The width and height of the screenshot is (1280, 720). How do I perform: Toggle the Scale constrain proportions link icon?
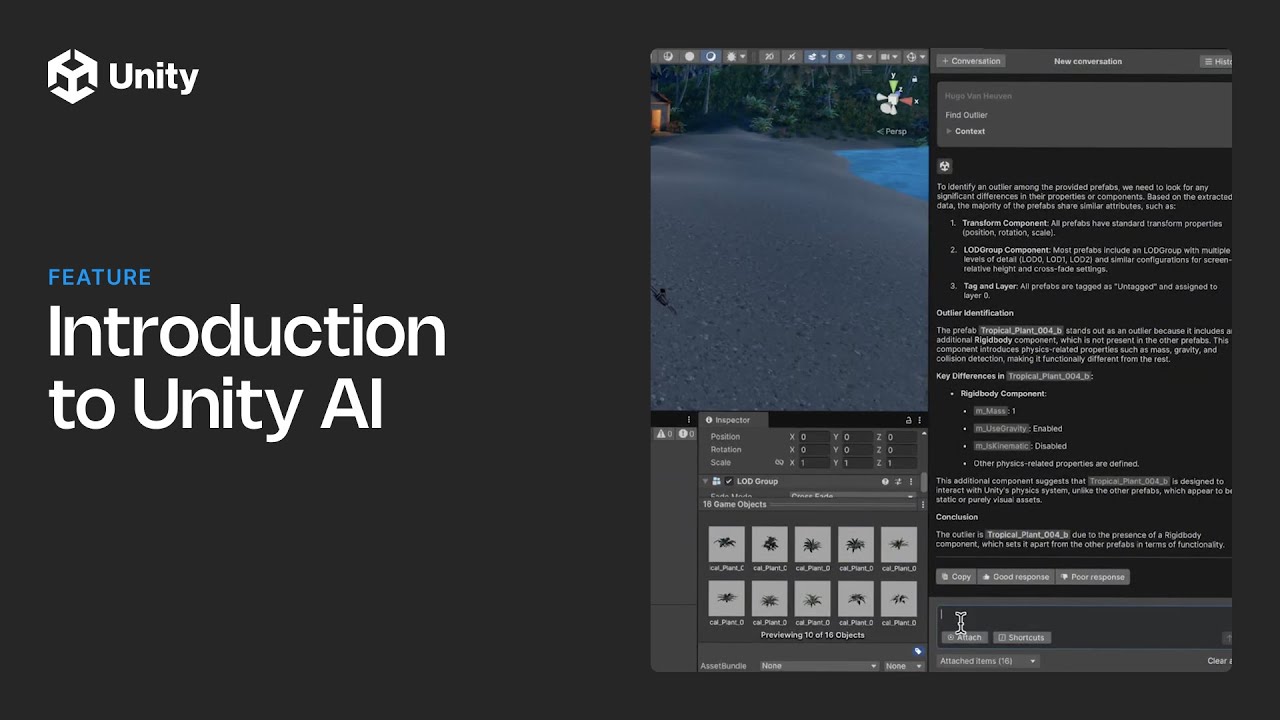[779, 462]
